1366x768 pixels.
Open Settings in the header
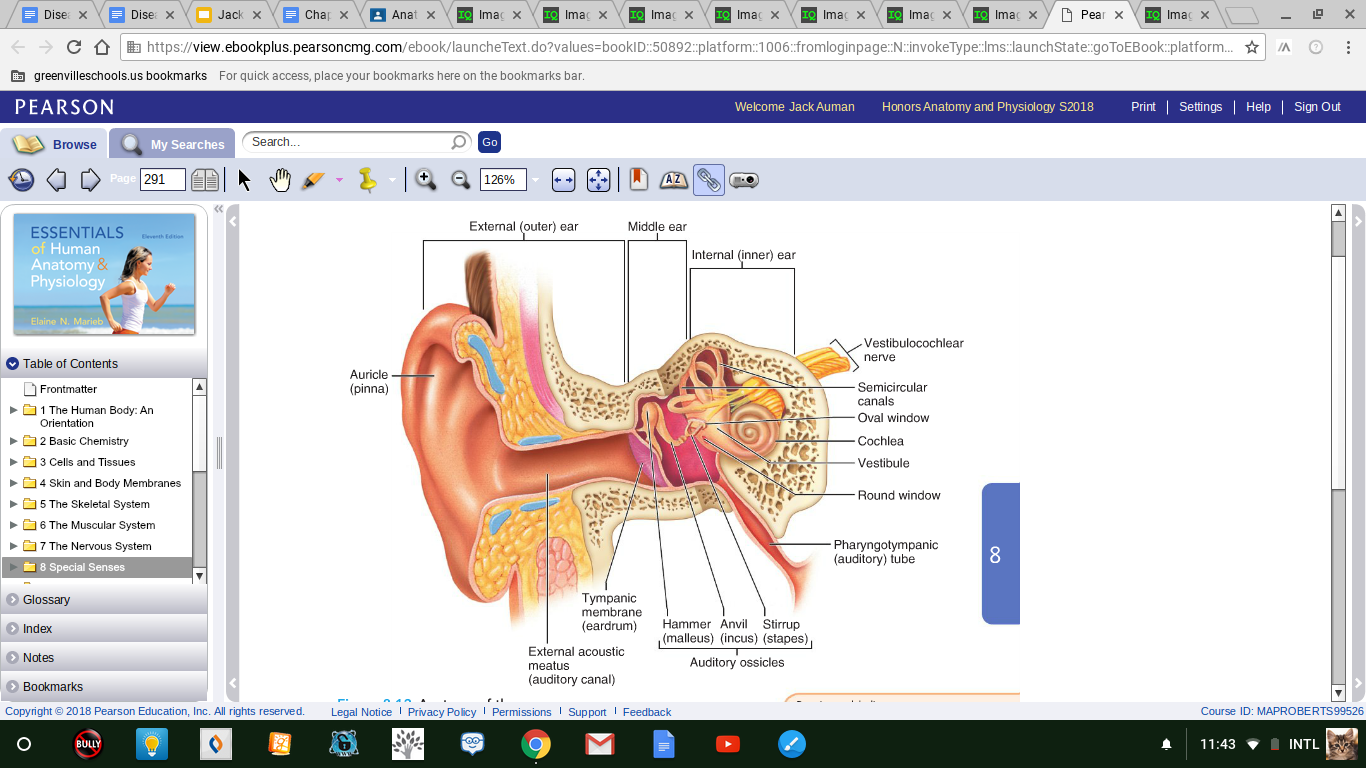(x=1200, y=107)
